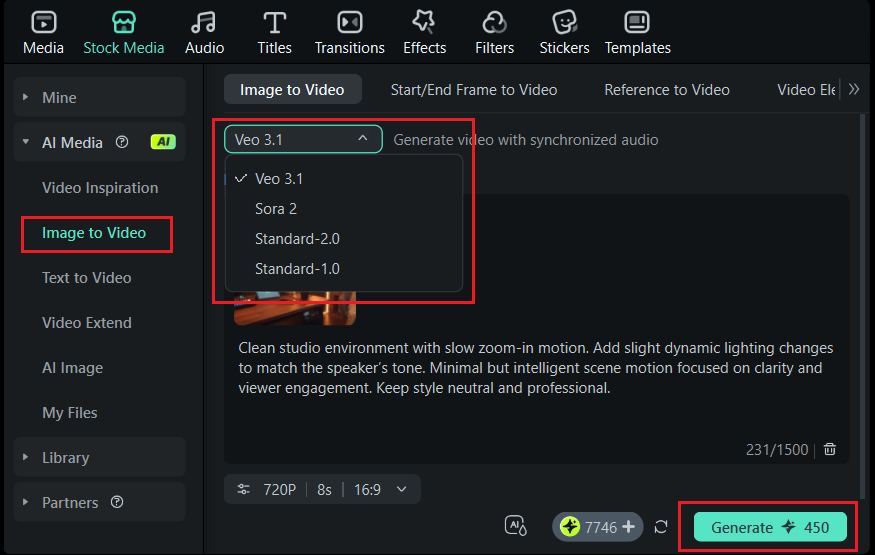This screenshot has height=555, width=875.
Task: Open Text to Video in sidebar
Action: click(86, 277)
